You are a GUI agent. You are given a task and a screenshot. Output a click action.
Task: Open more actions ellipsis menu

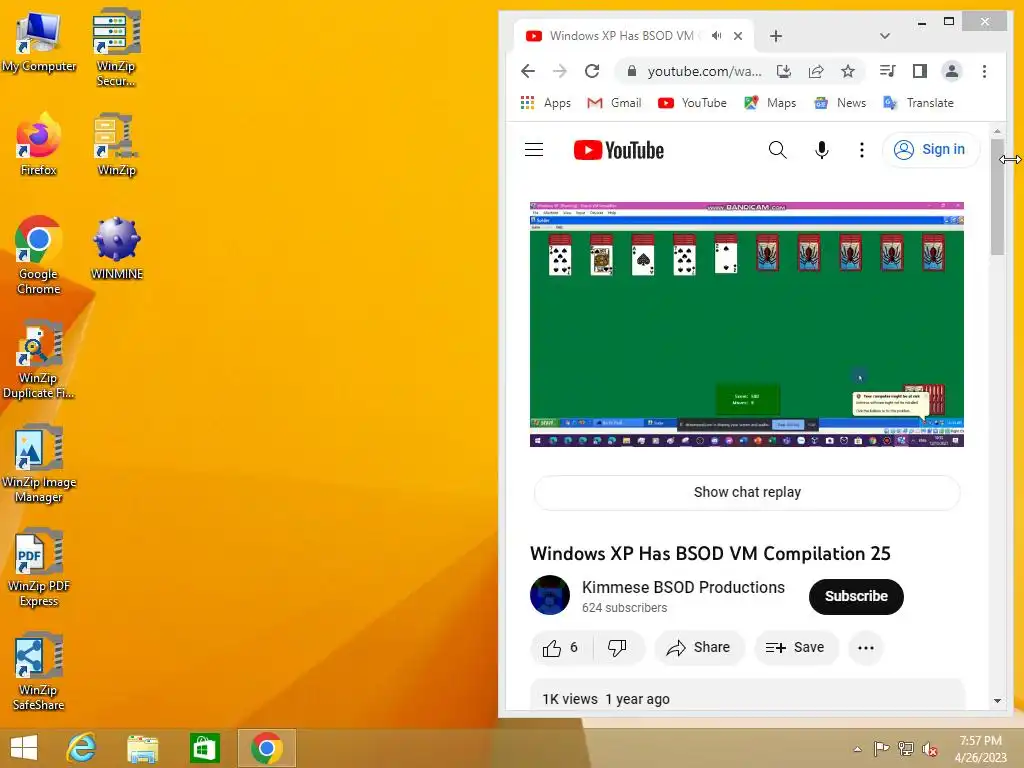pos(866,648)
